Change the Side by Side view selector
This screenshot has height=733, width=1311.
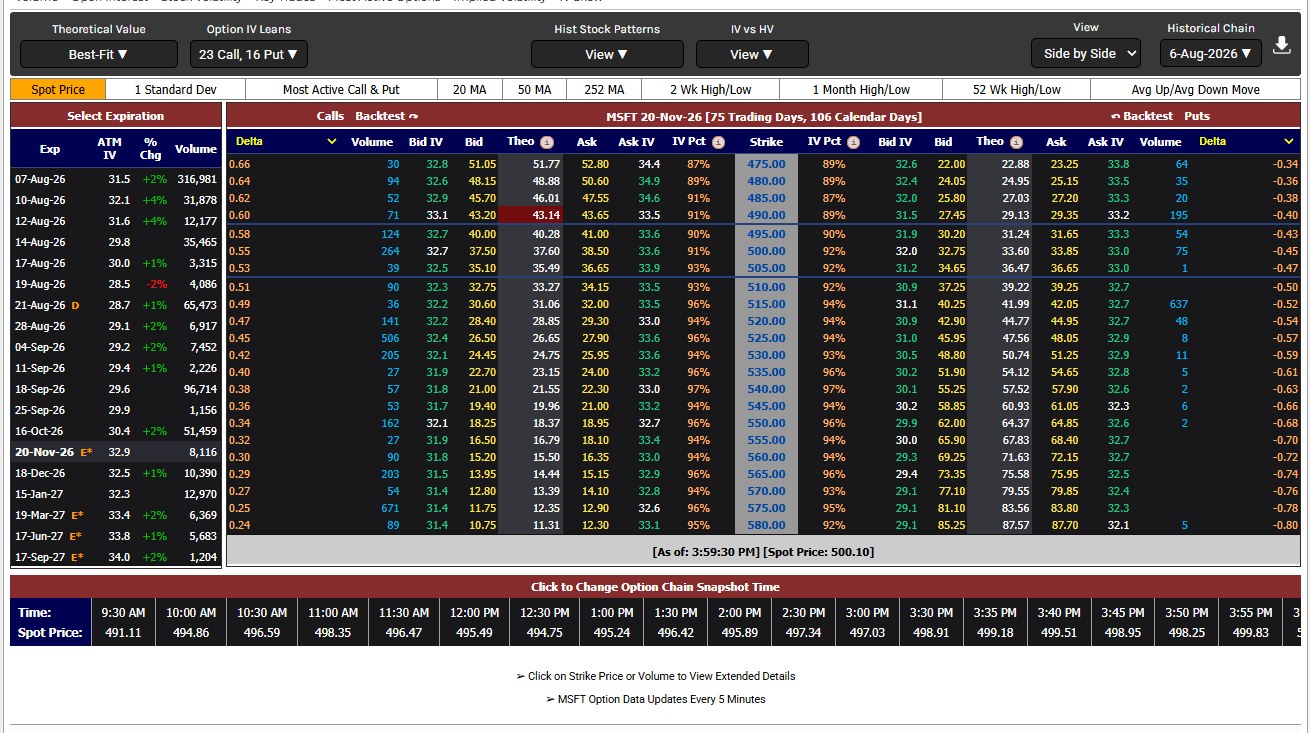point(1086,53)
